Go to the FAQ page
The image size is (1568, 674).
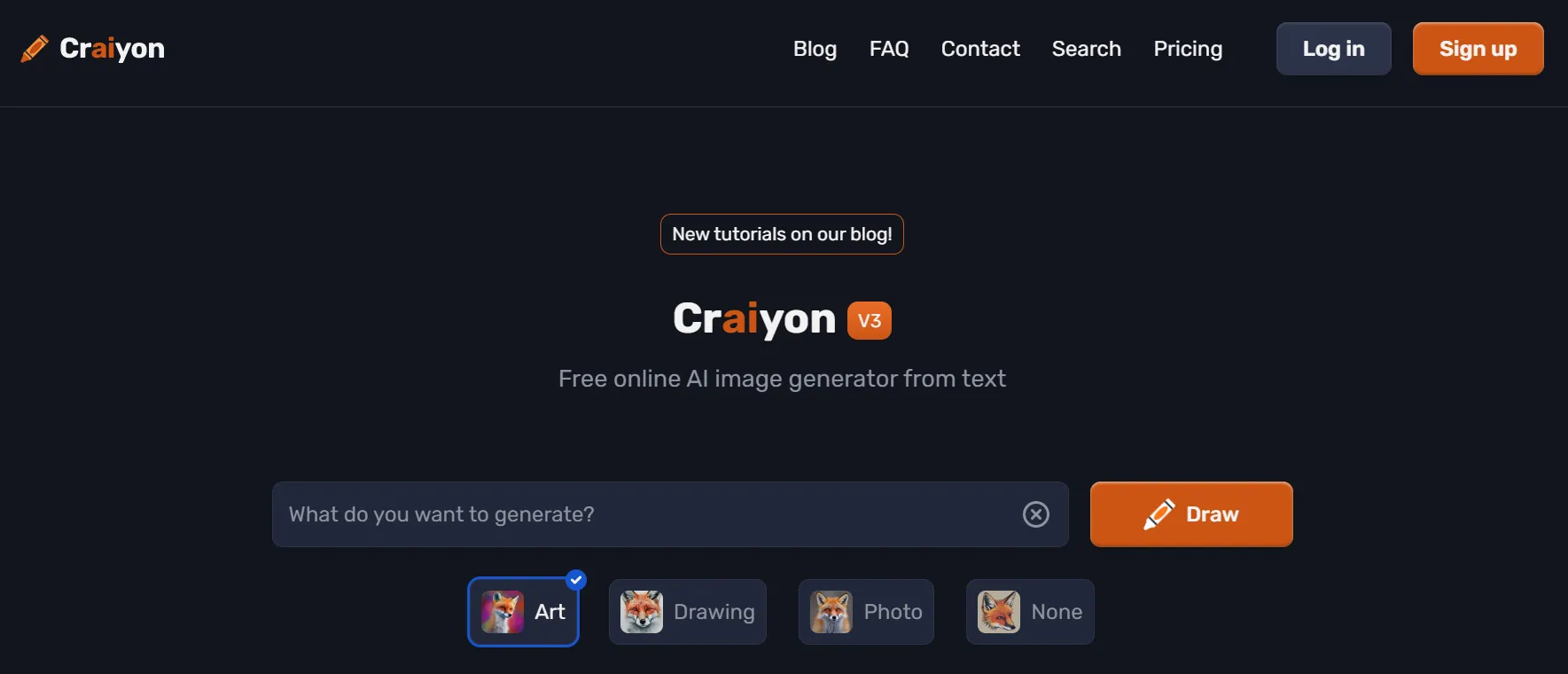(x=889, y=49)
